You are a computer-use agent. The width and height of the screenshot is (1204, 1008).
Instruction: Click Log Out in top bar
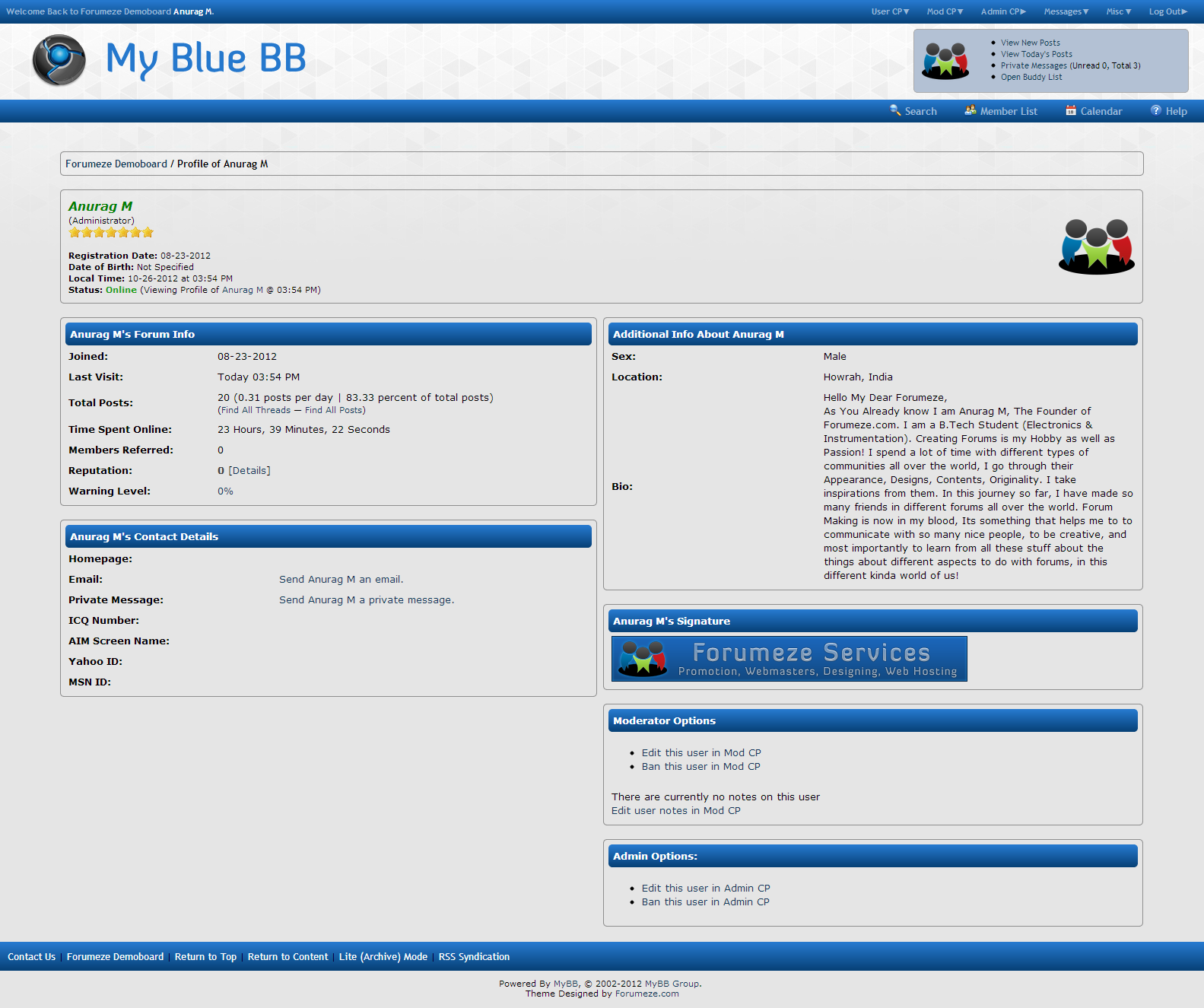[1168, 11]
